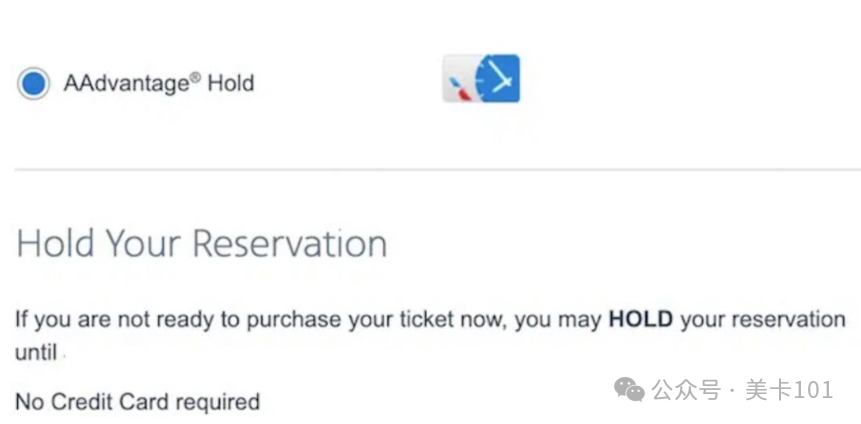This screenshot has height=424, width=861.
Task: Click the Hold Your Reservation heading
Action: (202, 243)
